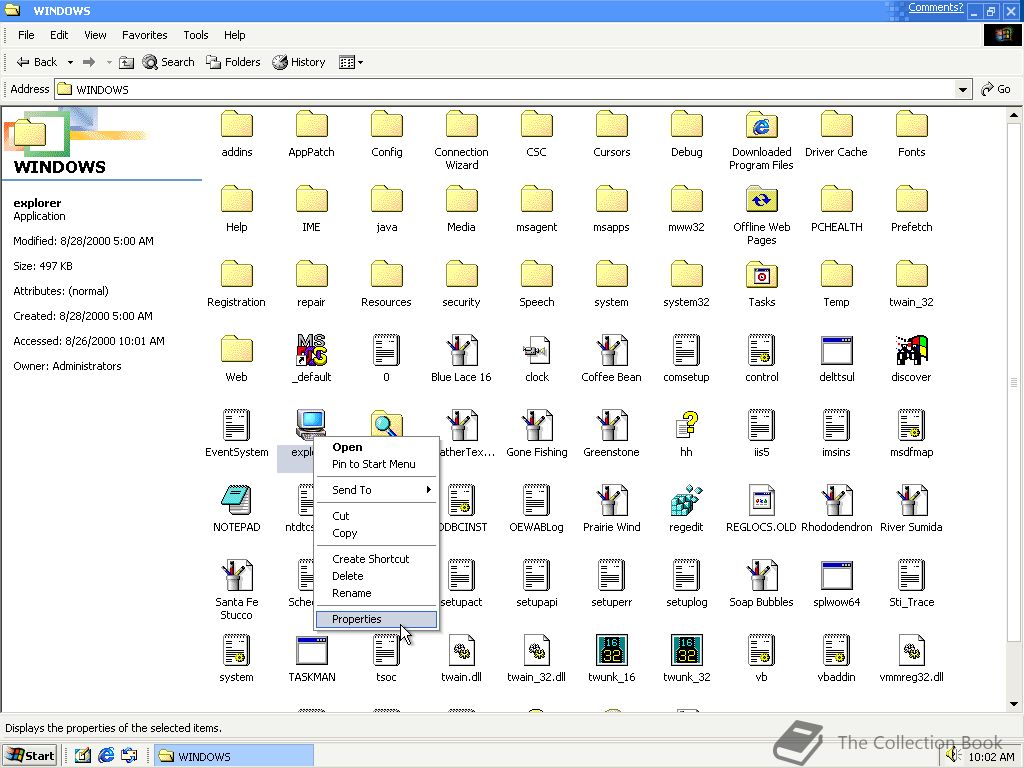
Task: Select the TASKMAN application icon
Action: point(312,651)
